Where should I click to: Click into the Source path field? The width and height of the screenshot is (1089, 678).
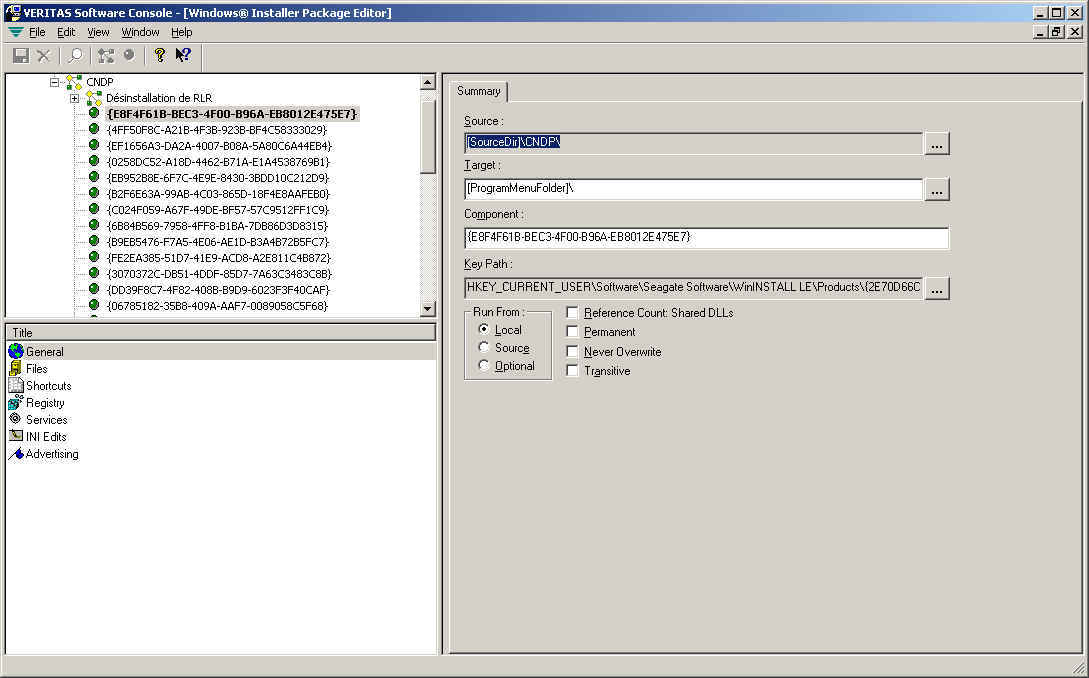pos(693,143)
